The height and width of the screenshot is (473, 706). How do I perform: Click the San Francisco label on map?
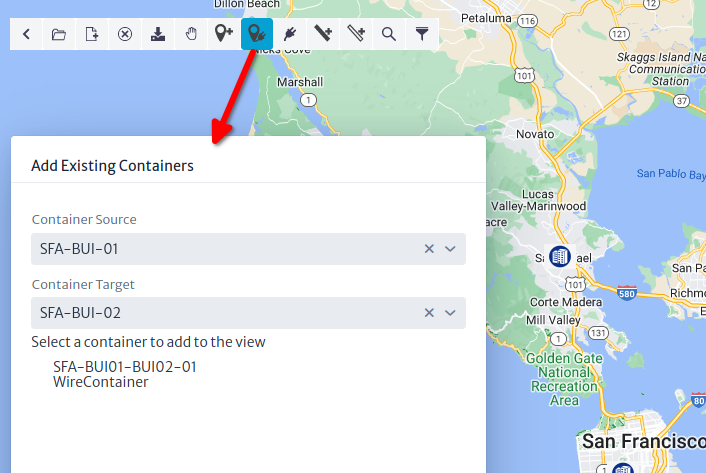click(644, 441)
